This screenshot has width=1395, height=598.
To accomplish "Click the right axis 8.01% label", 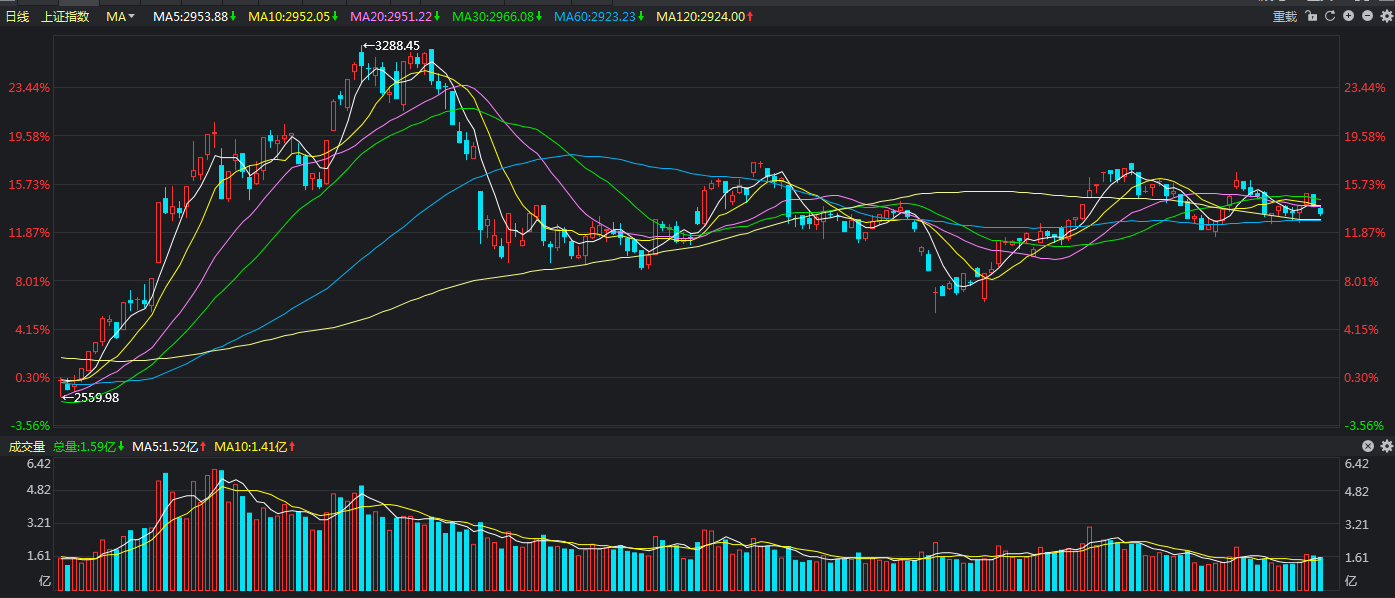I will 1362,281.
